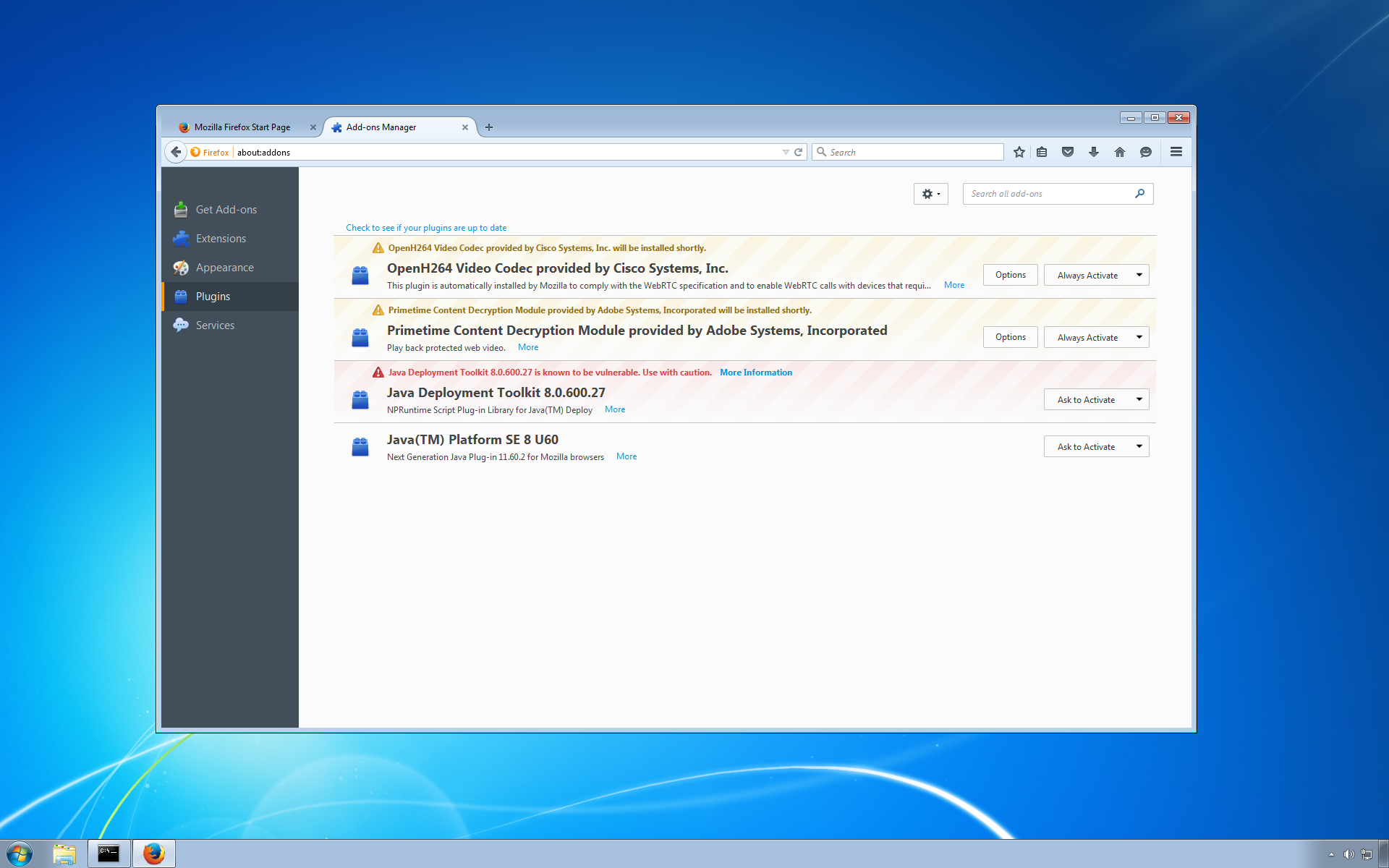Screen dimensions: 1389x868
Task: Click the Firefox menu hamburger icon
Action: pyautogui.click(x=1176, y=152)
